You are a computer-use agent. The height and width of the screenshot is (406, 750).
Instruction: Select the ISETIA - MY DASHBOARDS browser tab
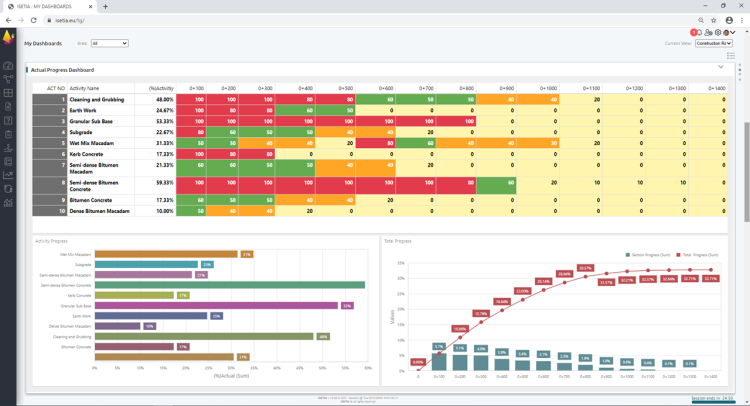(45, 6)
